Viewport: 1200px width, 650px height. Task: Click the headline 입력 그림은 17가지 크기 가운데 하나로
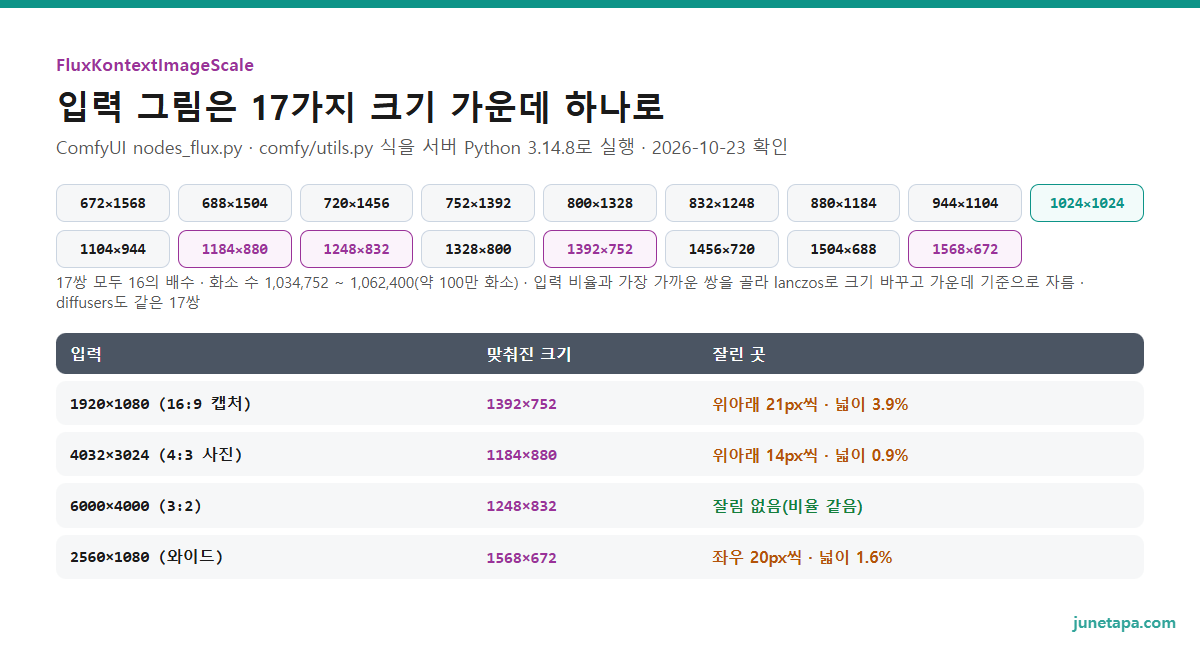click(x=360, y=107)
